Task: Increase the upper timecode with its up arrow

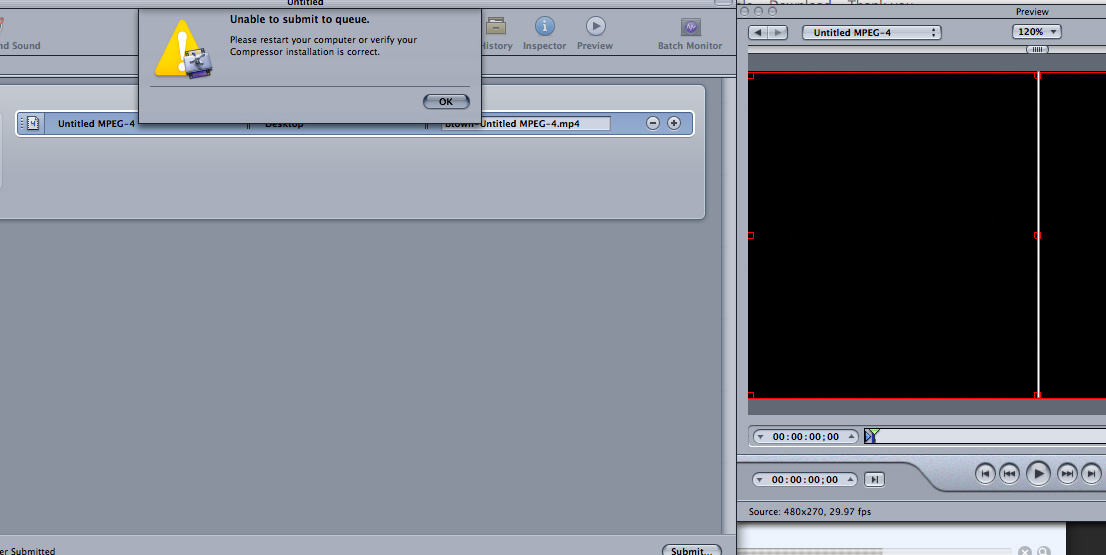Action: pos(851,437)
